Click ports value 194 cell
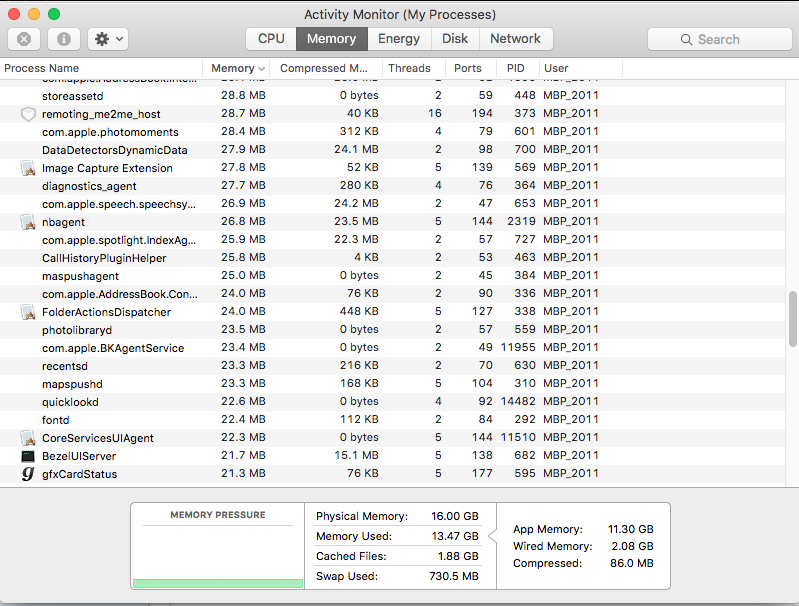 [x=482, y=113]
